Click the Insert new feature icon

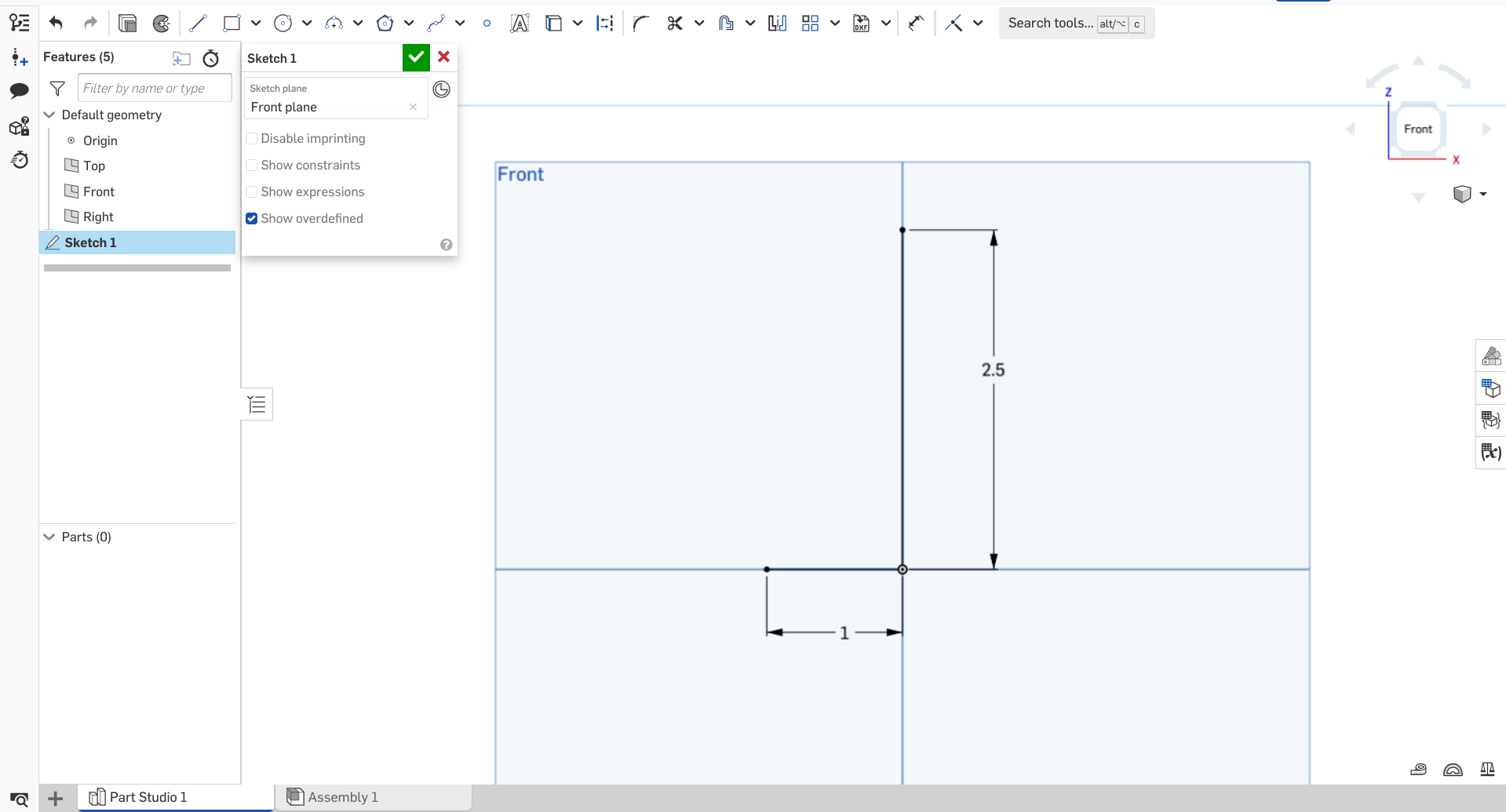[20, 57]
